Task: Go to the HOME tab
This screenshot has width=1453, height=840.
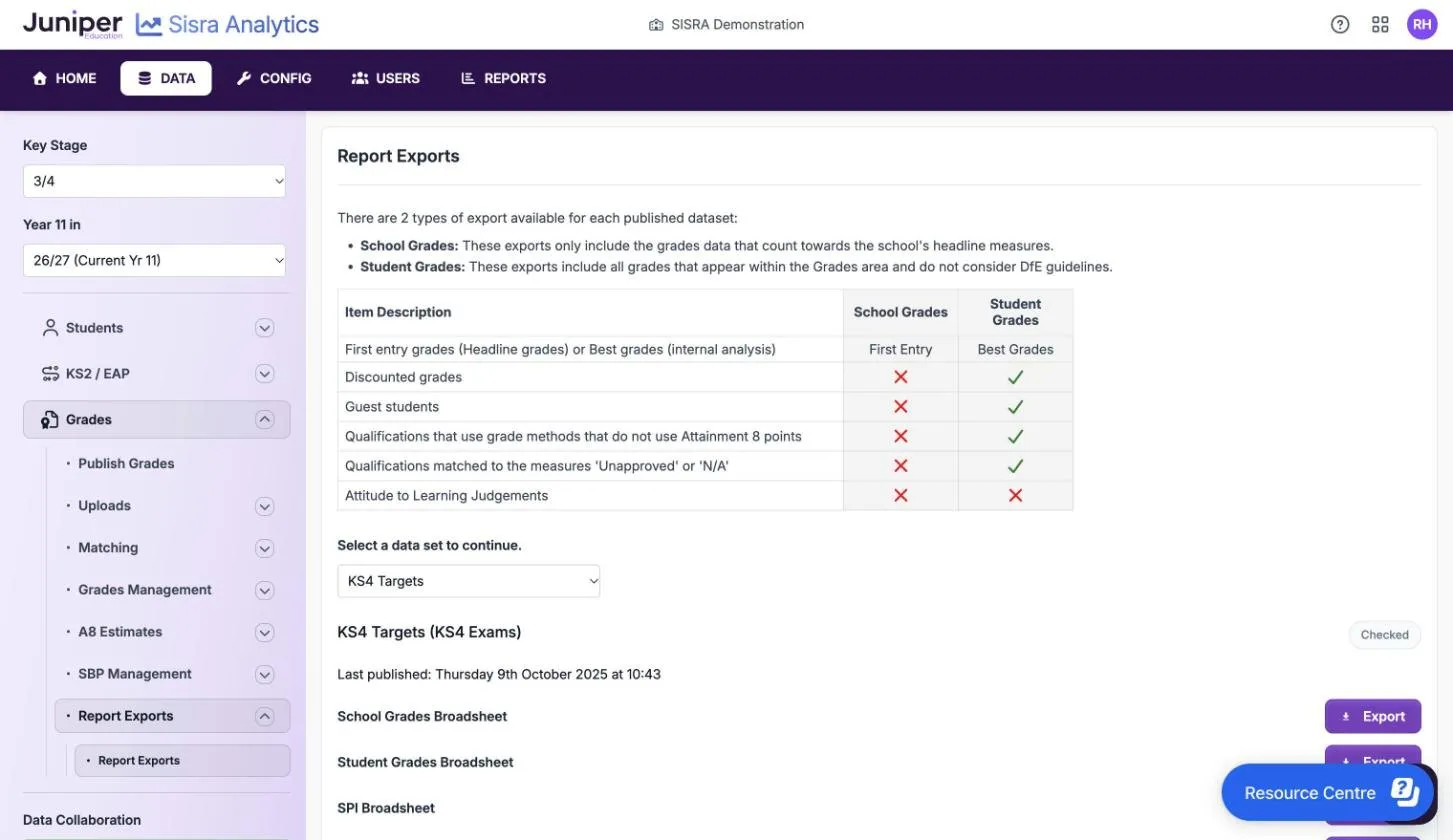Action: pos(64,78)
